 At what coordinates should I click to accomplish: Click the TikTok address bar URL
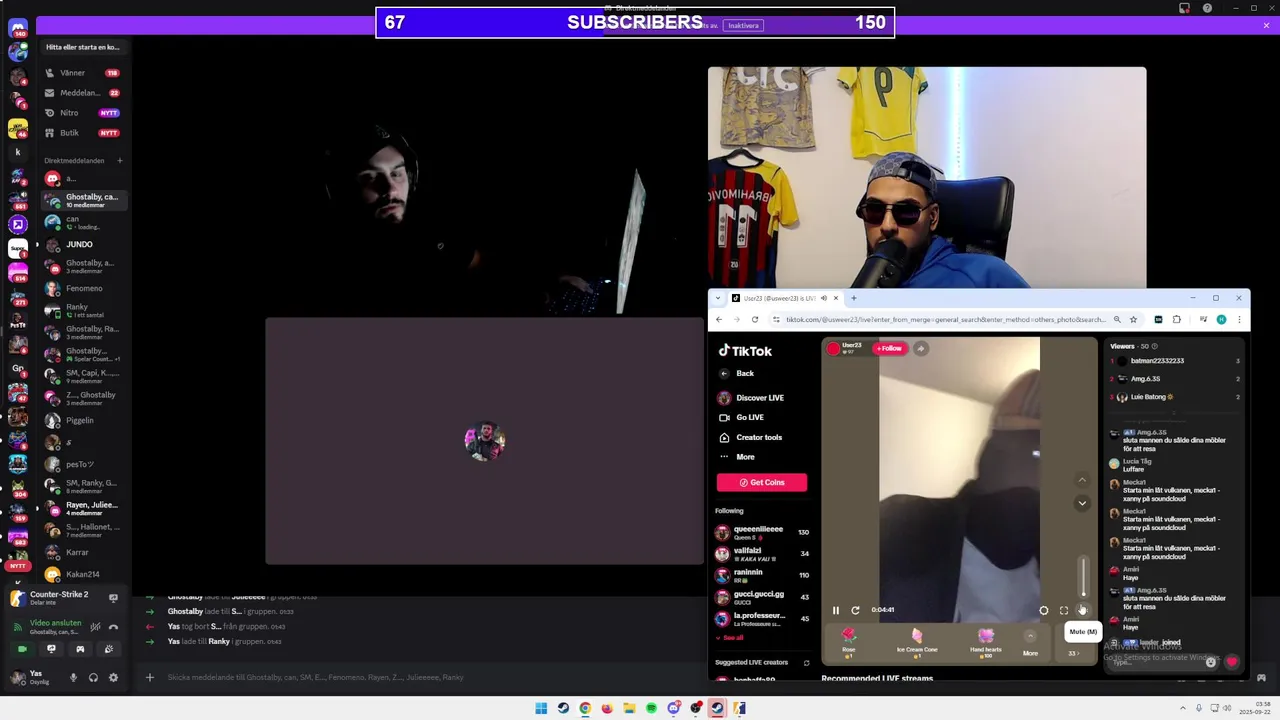[945, 319]
